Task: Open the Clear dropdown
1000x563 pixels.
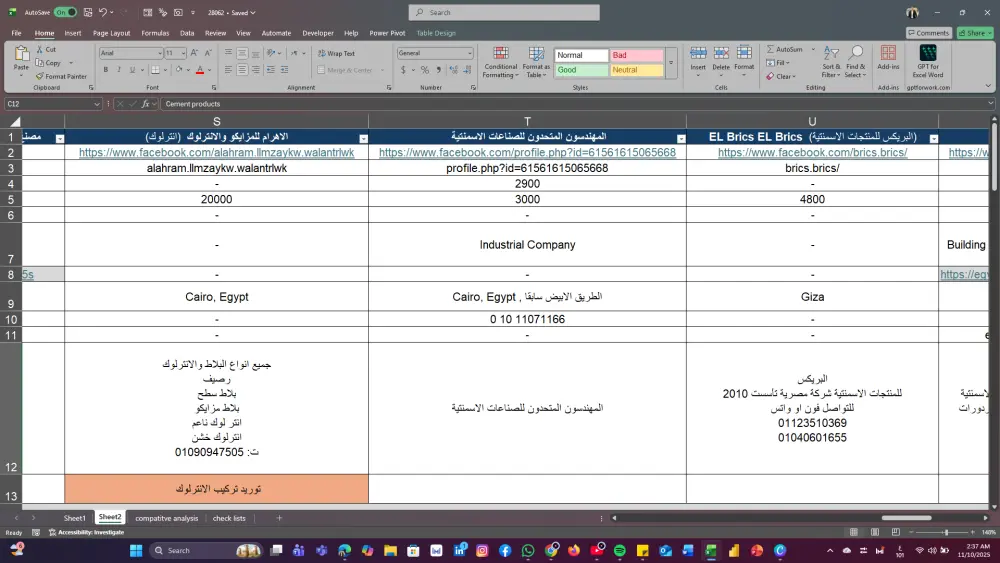Action: tap(781, 77)
